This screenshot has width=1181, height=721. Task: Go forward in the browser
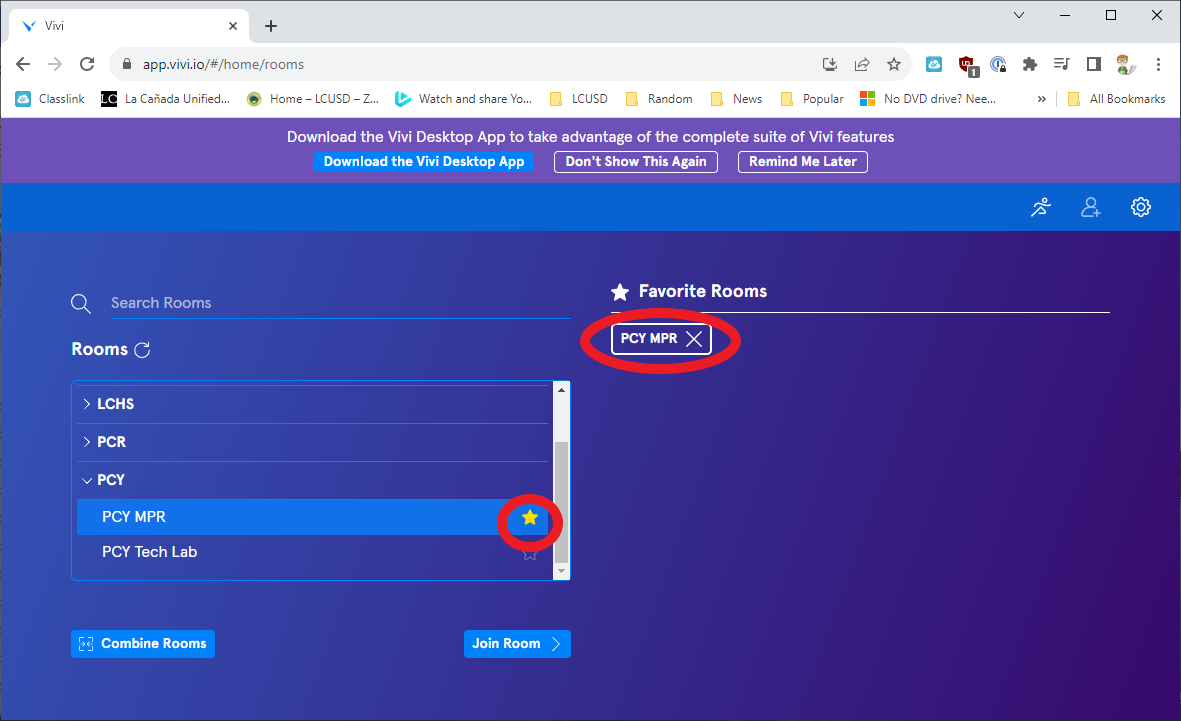(55, 64)
